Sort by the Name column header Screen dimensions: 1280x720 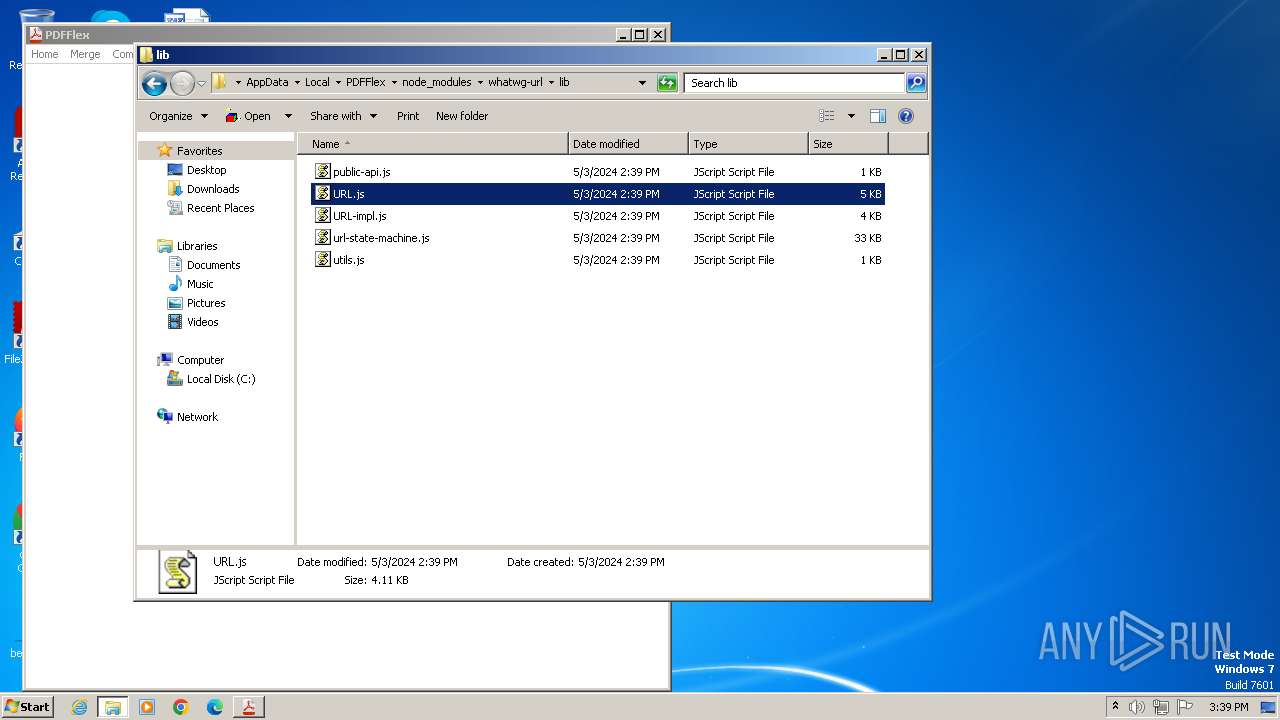point(433,144)
